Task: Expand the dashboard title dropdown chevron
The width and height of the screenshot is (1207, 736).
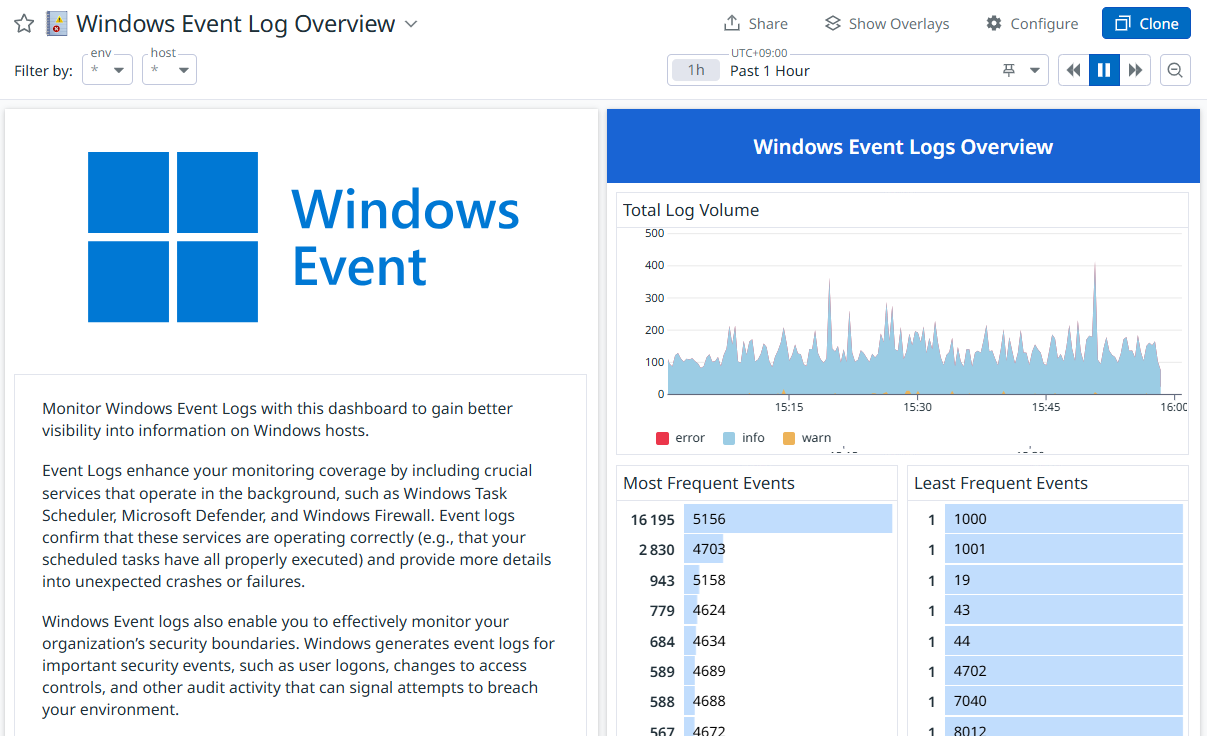Action: [411, 24]
